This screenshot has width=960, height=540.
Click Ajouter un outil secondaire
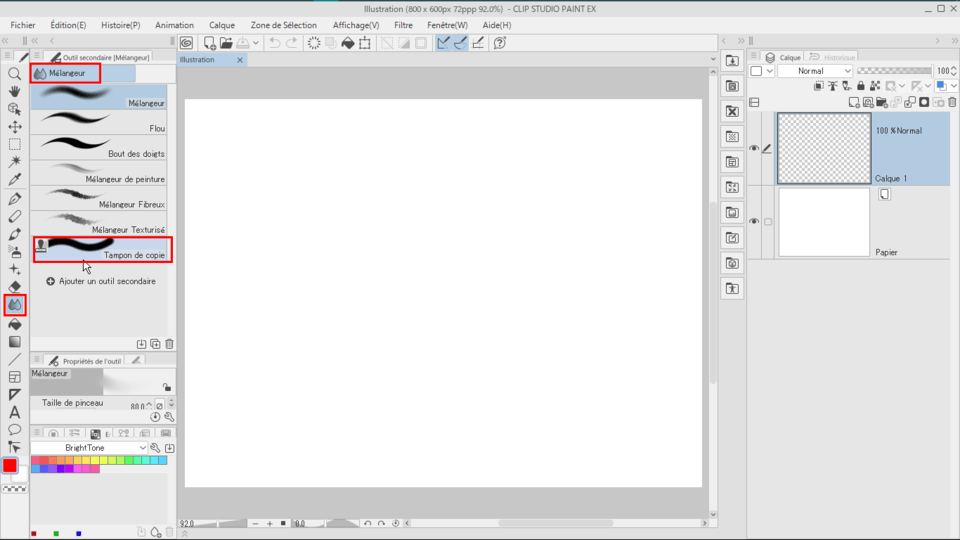point(101,281)
